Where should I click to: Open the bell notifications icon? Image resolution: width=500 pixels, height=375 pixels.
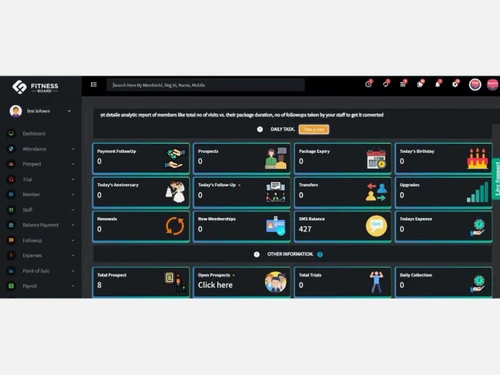[x=438, y=84]
